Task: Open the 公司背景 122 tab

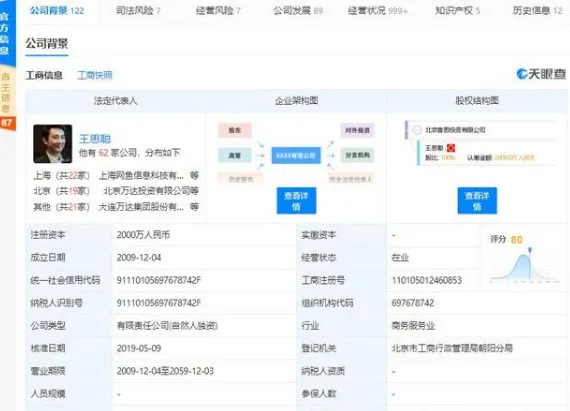Action: (x=57, y=11)
